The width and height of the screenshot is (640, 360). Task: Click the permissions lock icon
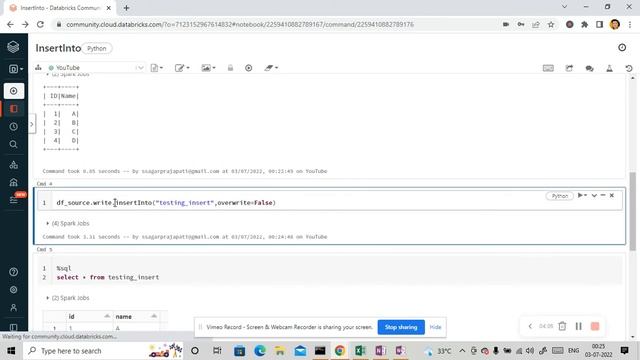click(x=230, y=68)
